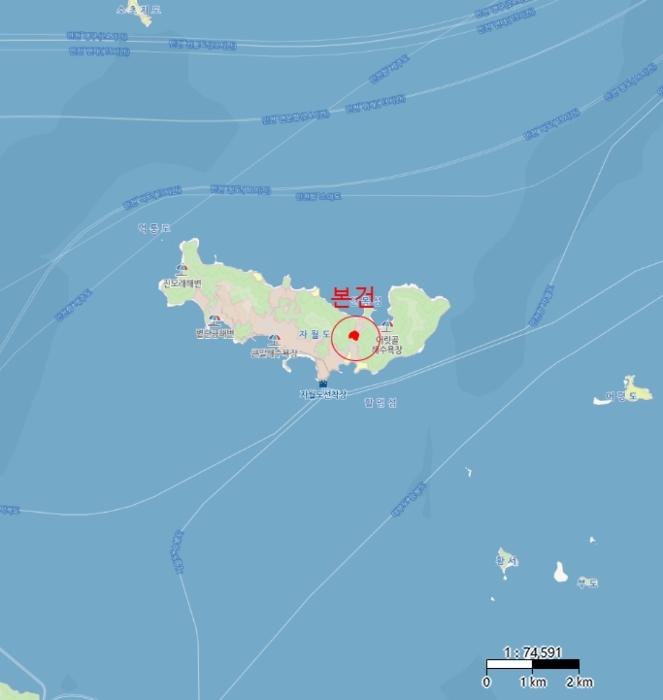
Task: Click the island label above 자월도's northwest tip
Action: [154, 228]
